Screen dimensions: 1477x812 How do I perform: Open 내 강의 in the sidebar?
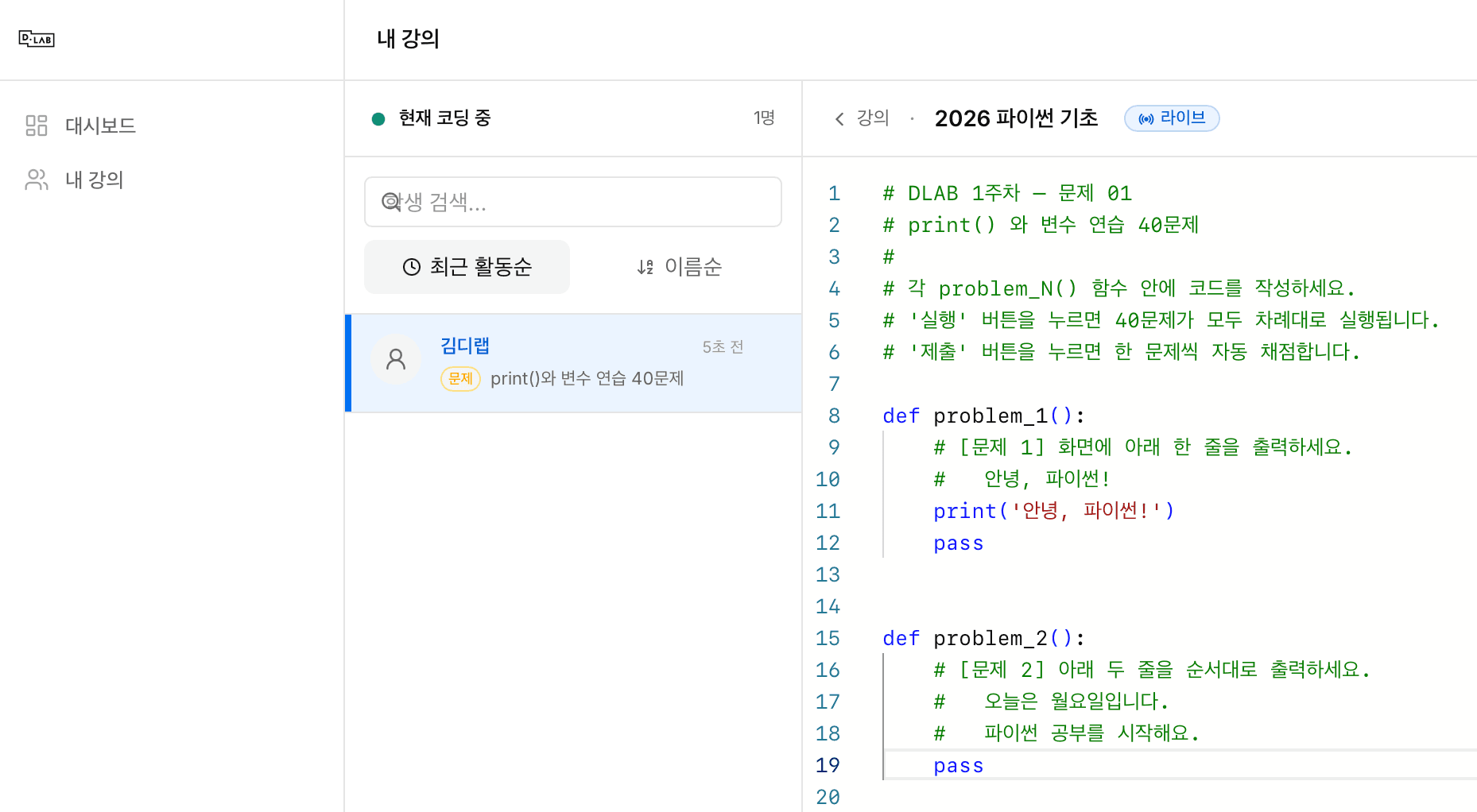tap(73, 180)
